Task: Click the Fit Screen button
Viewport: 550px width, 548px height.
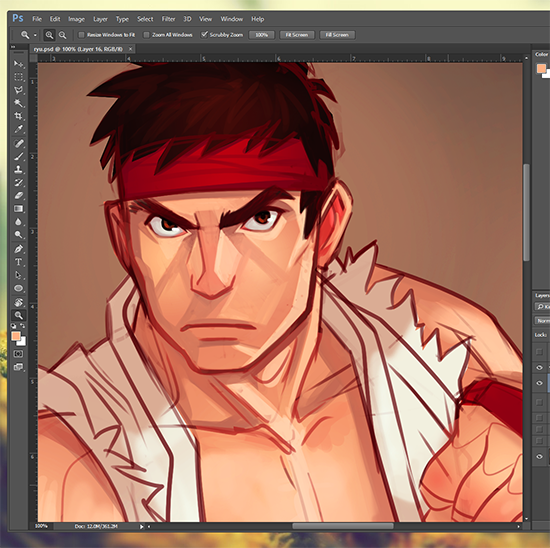Action: pyautogui.click(x=297, y=35)
